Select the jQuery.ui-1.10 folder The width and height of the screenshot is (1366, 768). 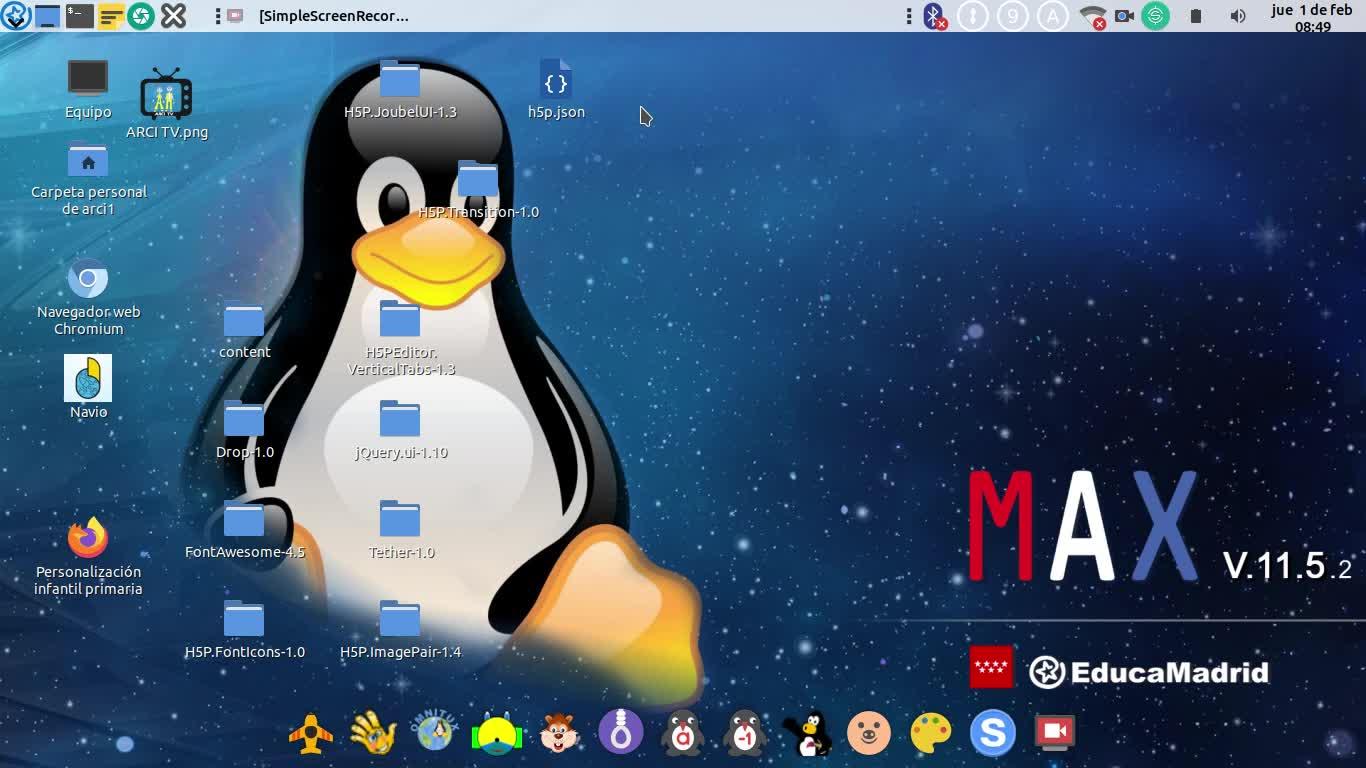400,430
